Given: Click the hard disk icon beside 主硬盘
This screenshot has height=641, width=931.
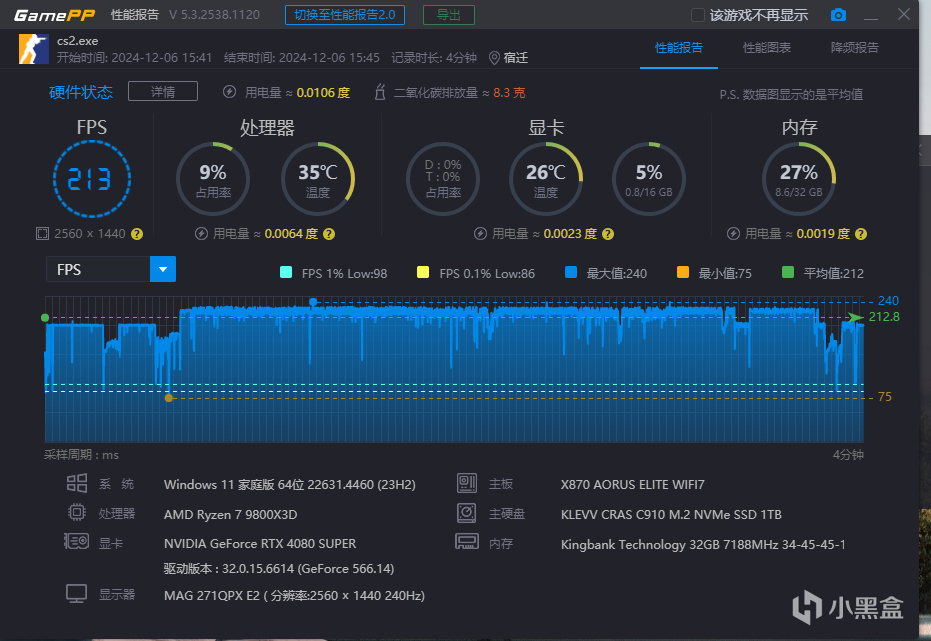Looking at the screenshot, I should coord(467,513).
